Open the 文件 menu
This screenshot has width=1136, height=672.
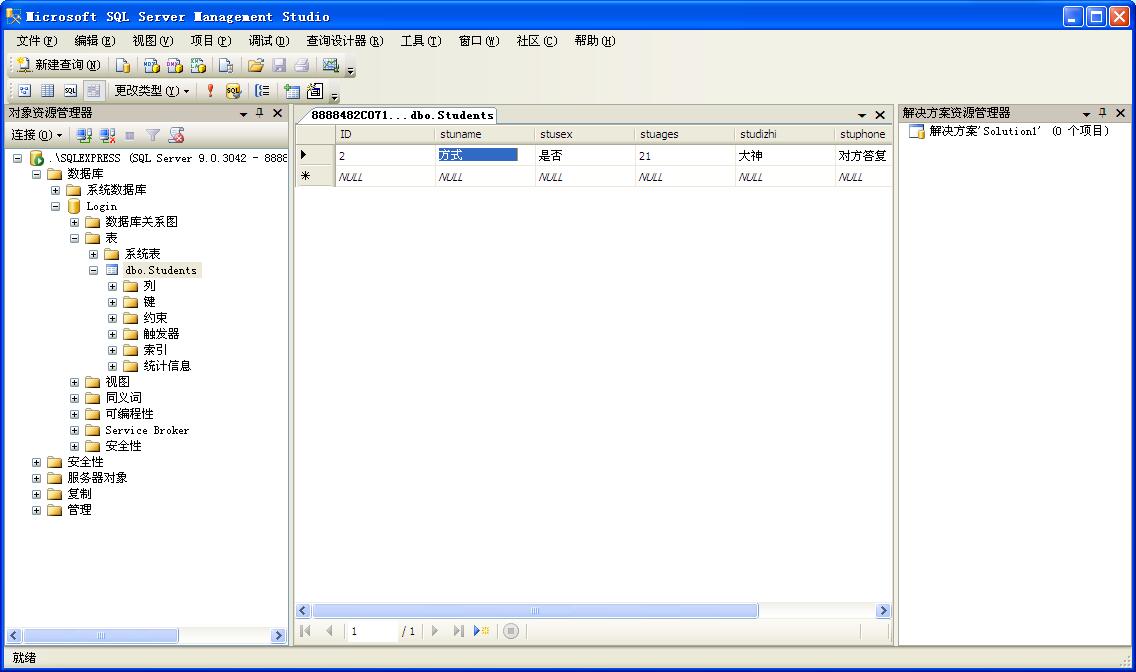click(x=36, y=41)
